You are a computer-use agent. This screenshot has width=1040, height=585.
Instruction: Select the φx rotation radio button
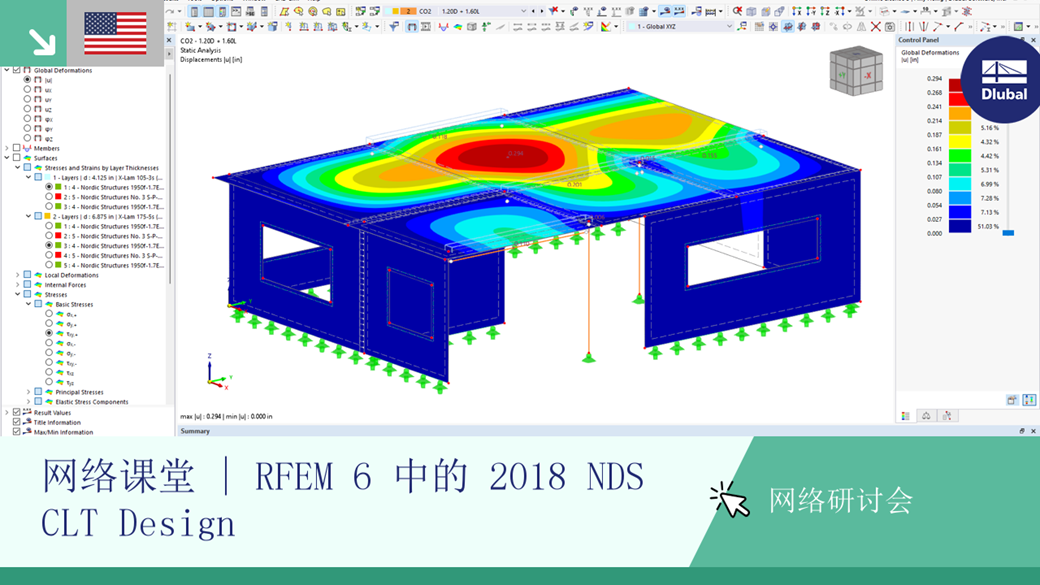pyautogui.click(x=27, y=119)
